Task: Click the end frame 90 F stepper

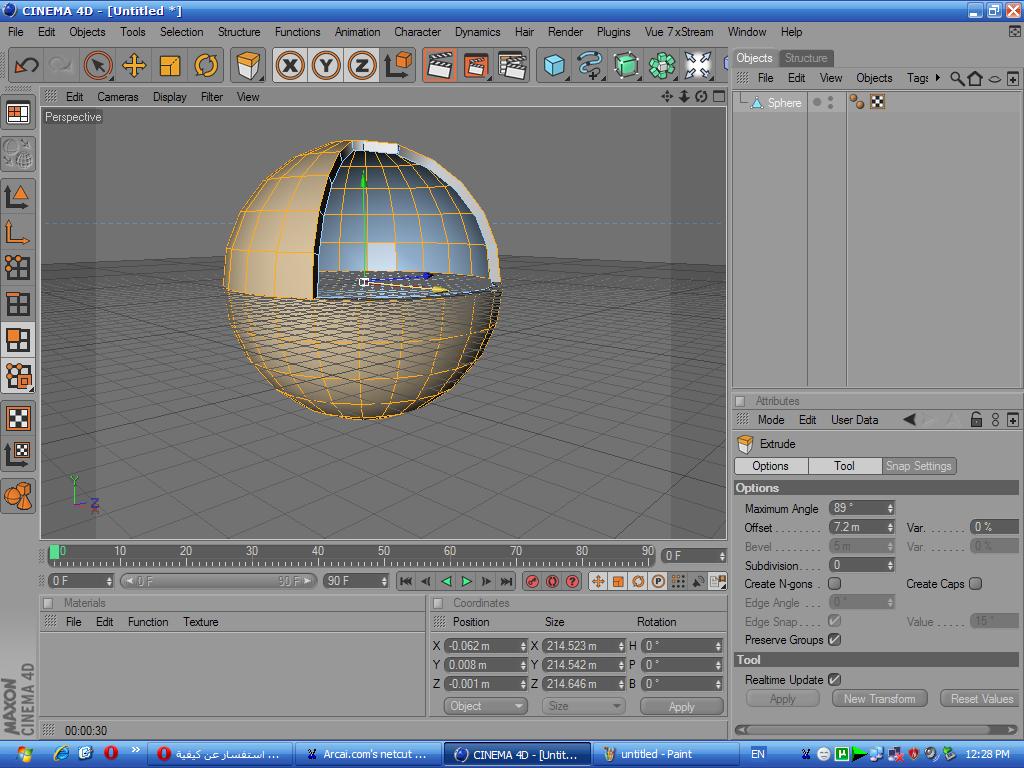Action: coord(384,581)
